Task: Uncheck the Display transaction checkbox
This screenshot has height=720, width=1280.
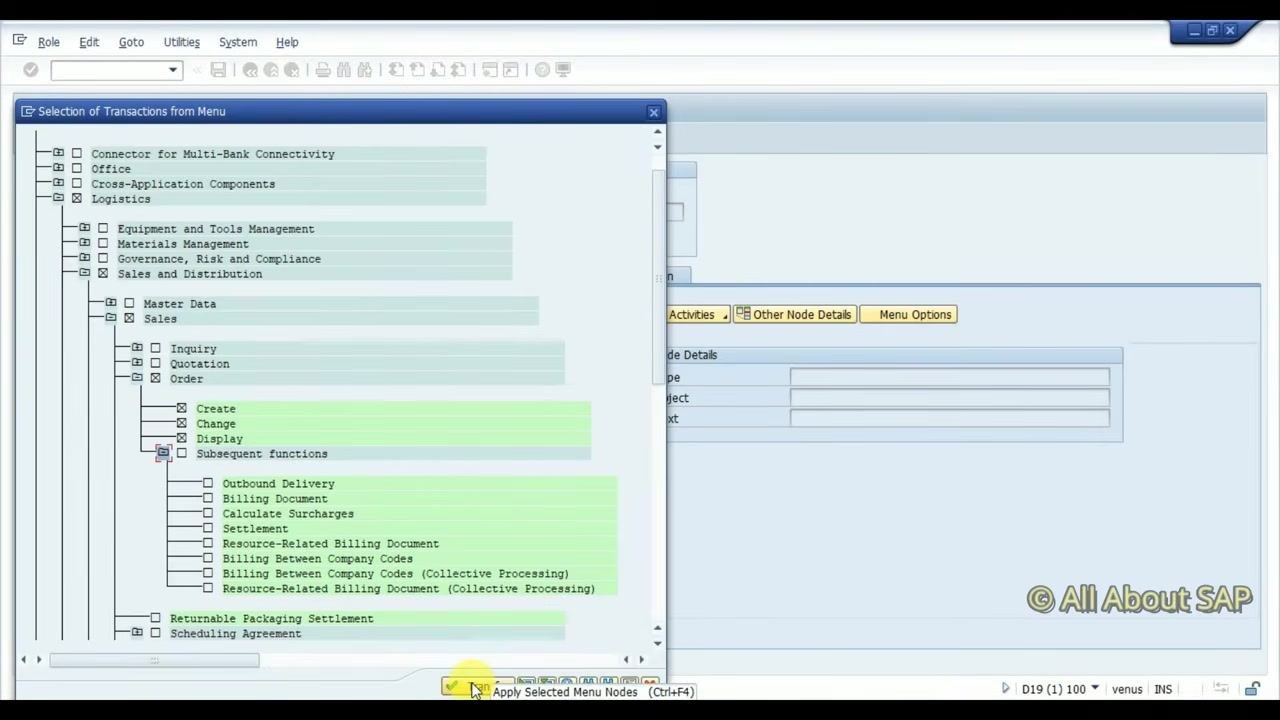Action: coord(181,439)
